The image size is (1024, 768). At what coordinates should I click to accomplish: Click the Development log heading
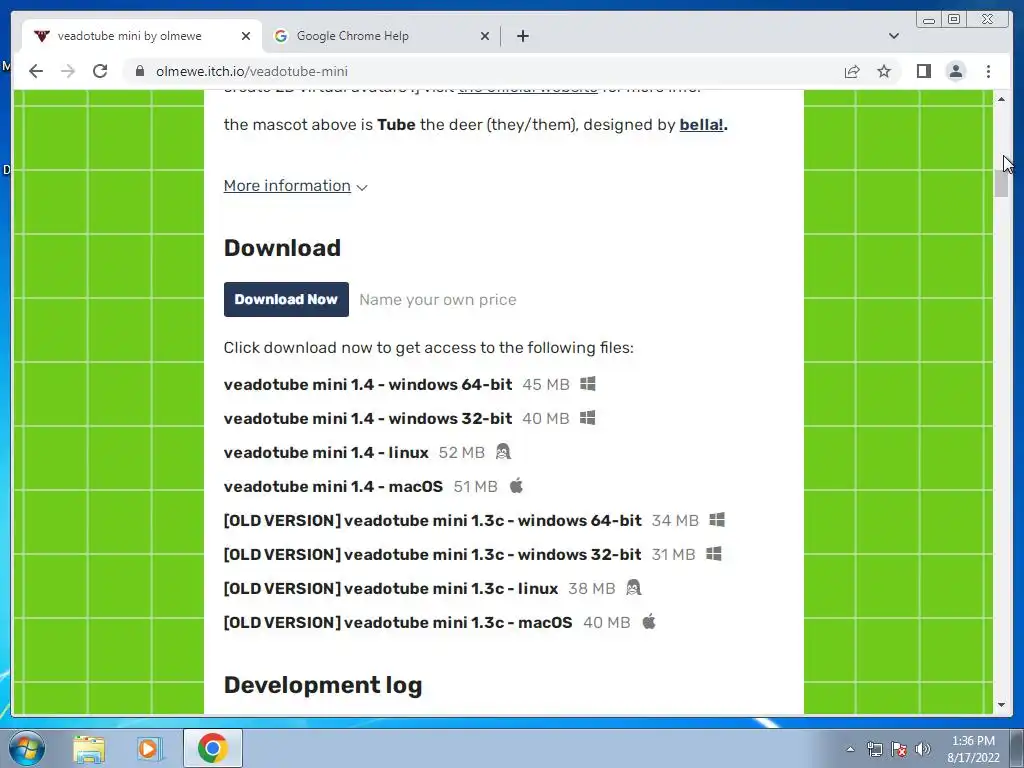(x=323, y=685)
